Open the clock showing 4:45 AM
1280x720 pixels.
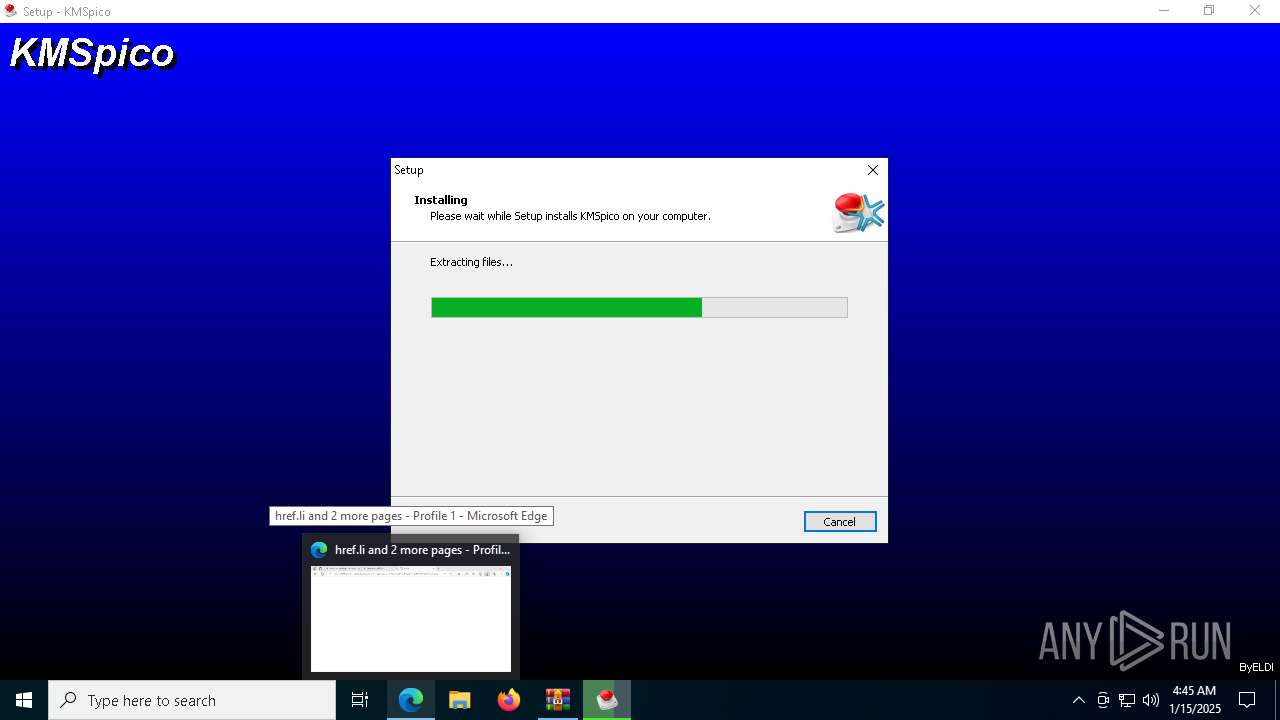[x=1194, y=700]
